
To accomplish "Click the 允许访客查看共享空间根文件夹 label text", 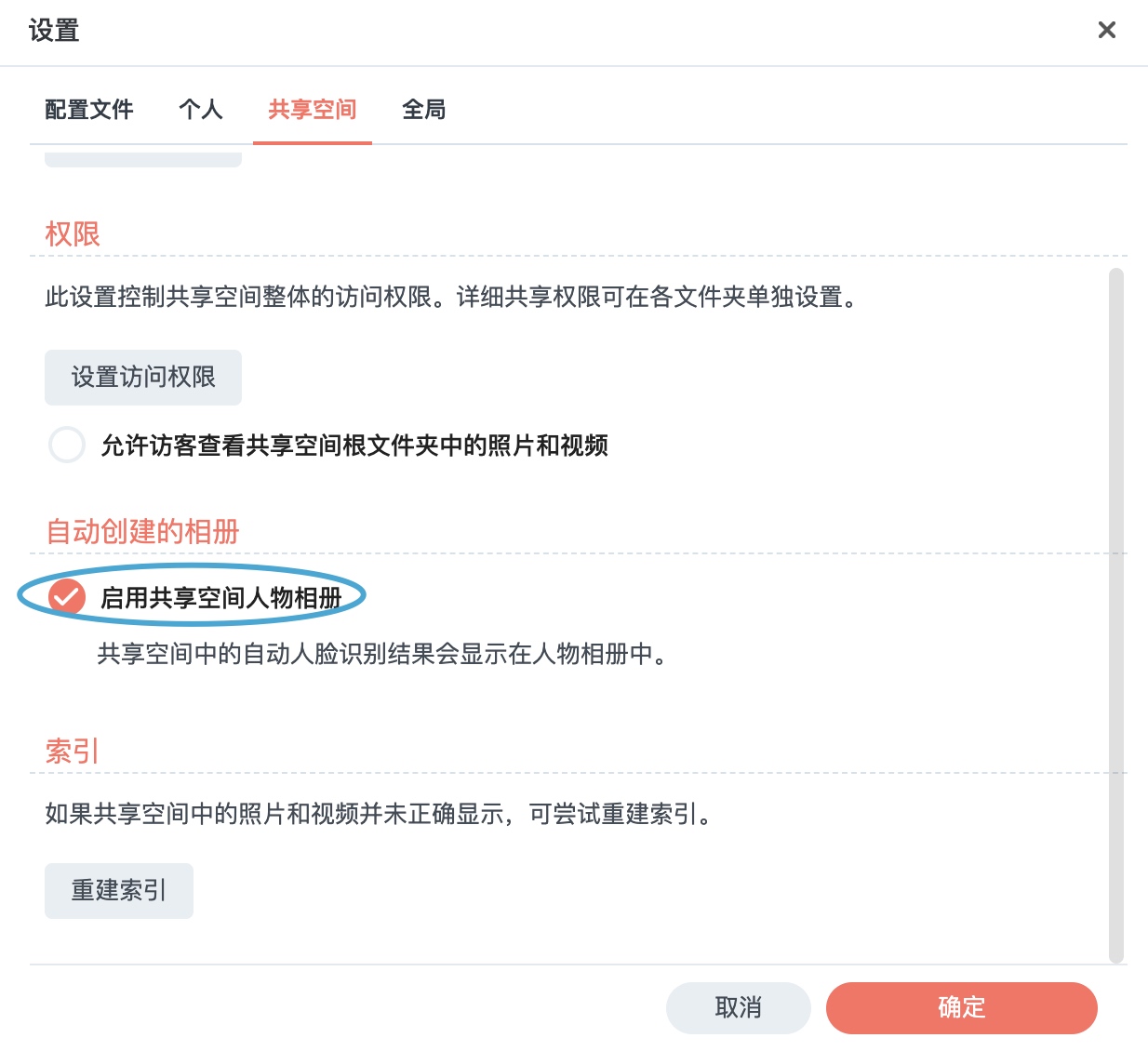I will click(354, 446).
